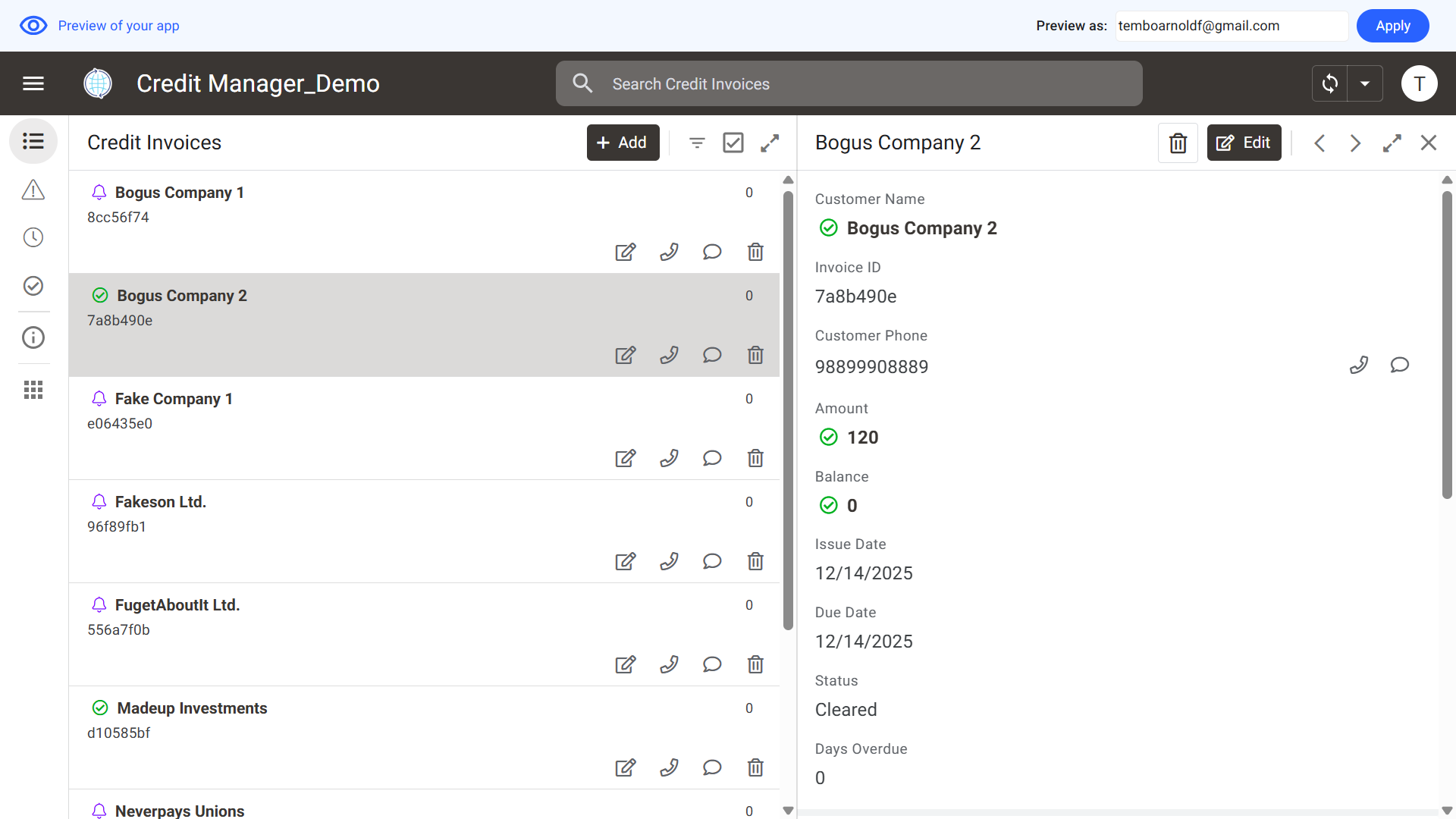Toggle the preview eye icon
Image resolution: width=1456 pixels, height=819 pixels.
click(33, 26)
